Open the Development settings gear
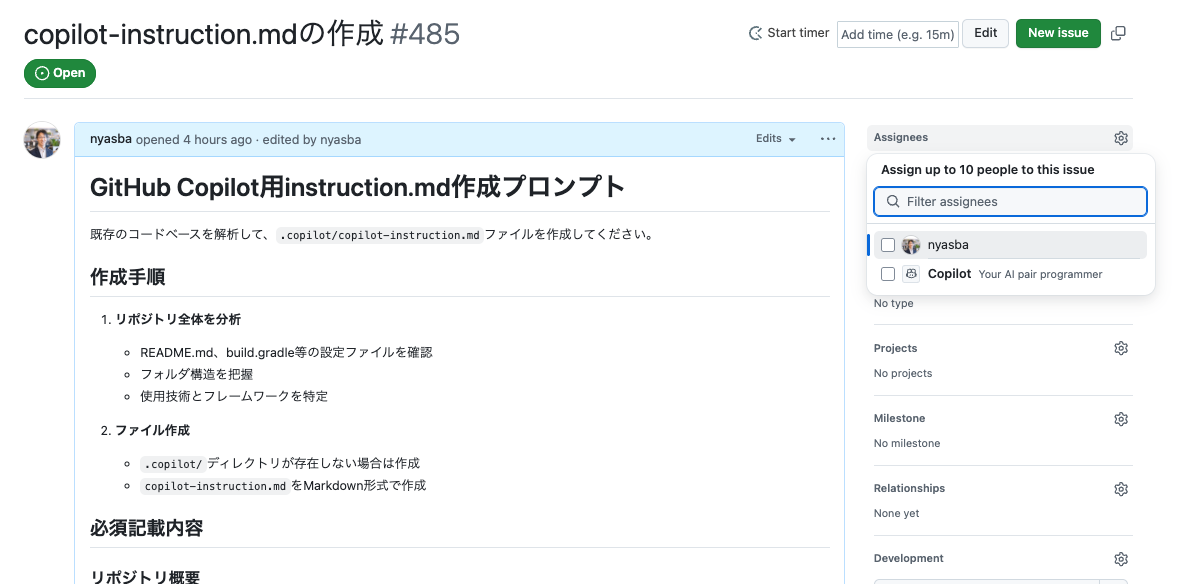Screen dimensions: 1194x584 [x=1121, y=559]
